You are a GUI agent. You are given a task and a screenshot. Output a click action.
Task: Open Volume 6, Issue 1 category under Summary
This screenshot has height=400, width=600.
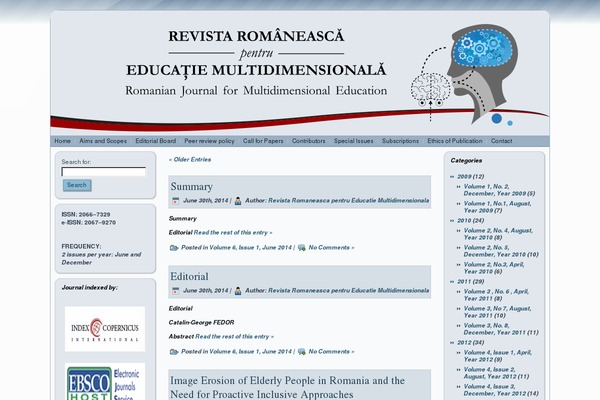tap(250, 248)
